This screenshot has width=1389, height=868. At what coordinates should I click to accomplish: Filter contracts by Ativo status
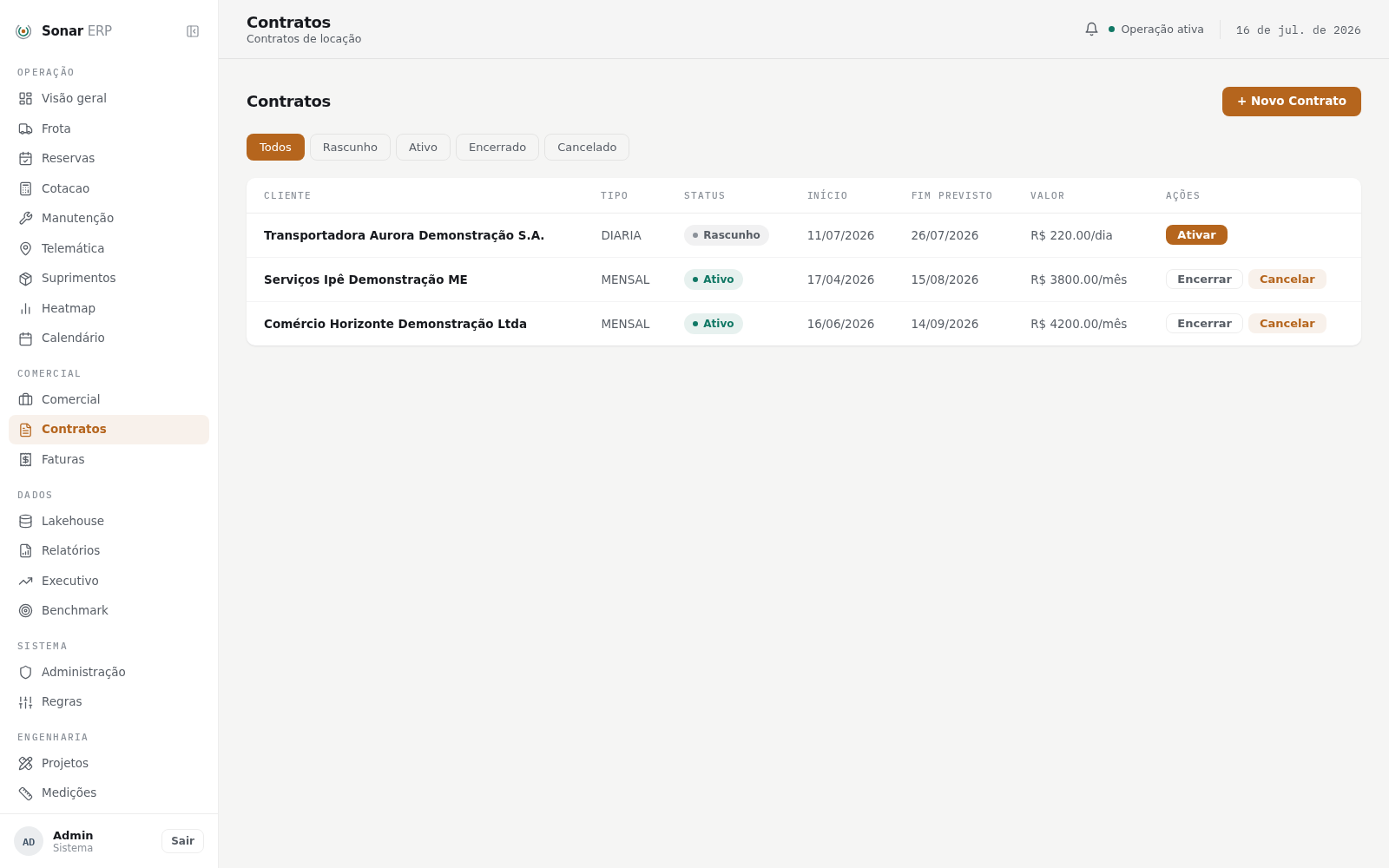423,147
